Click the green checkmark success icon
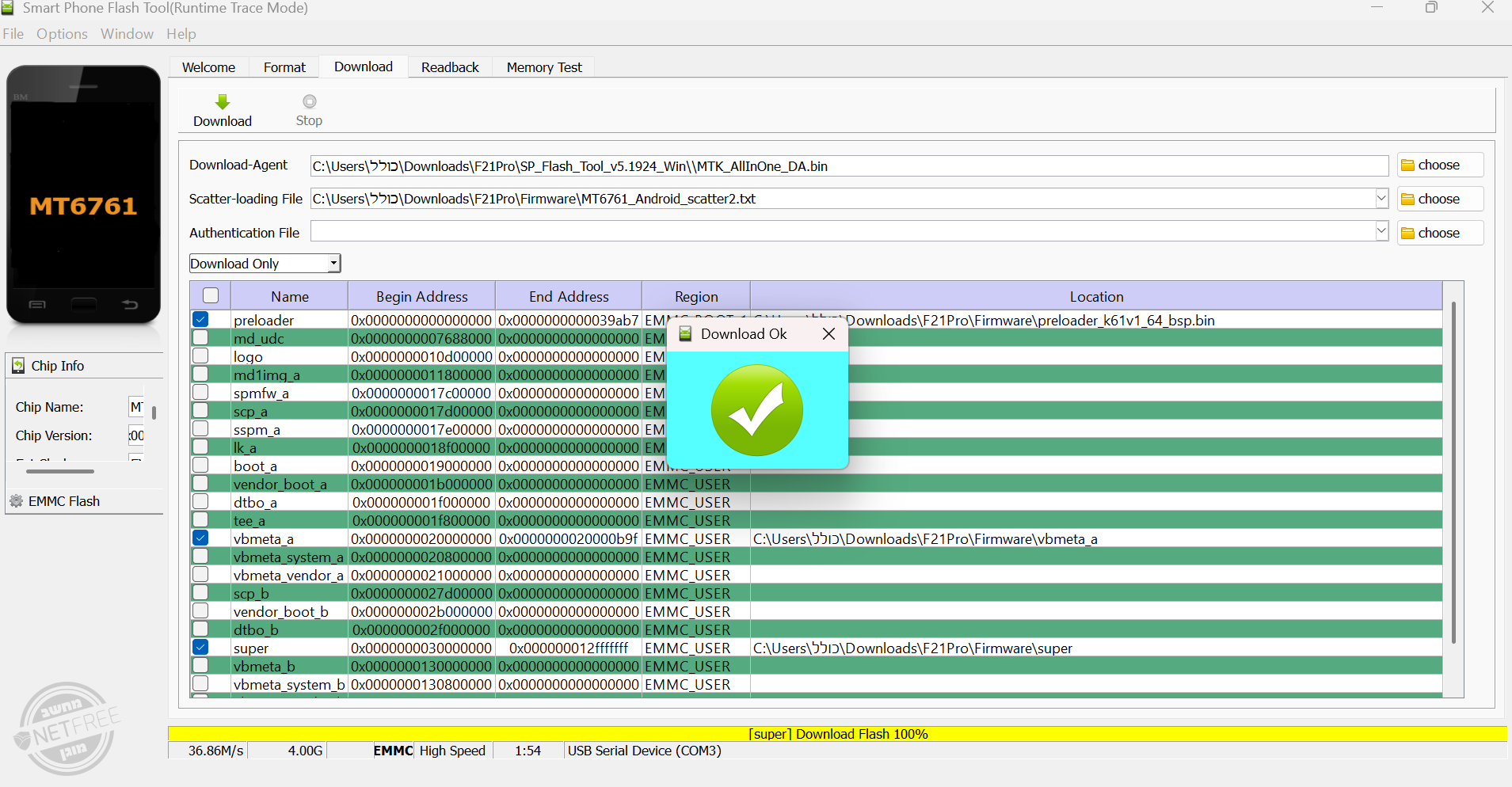 [756, 410]
